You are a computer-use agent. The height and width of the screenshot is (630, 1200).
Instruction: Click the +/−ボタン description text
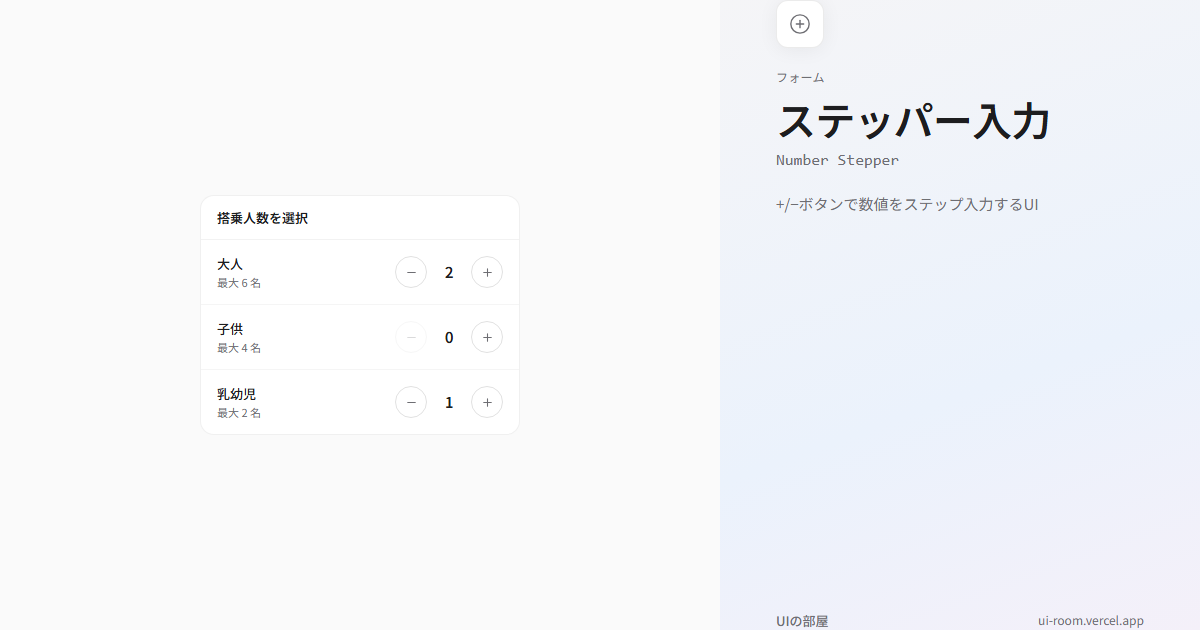(x=907, y=205)
